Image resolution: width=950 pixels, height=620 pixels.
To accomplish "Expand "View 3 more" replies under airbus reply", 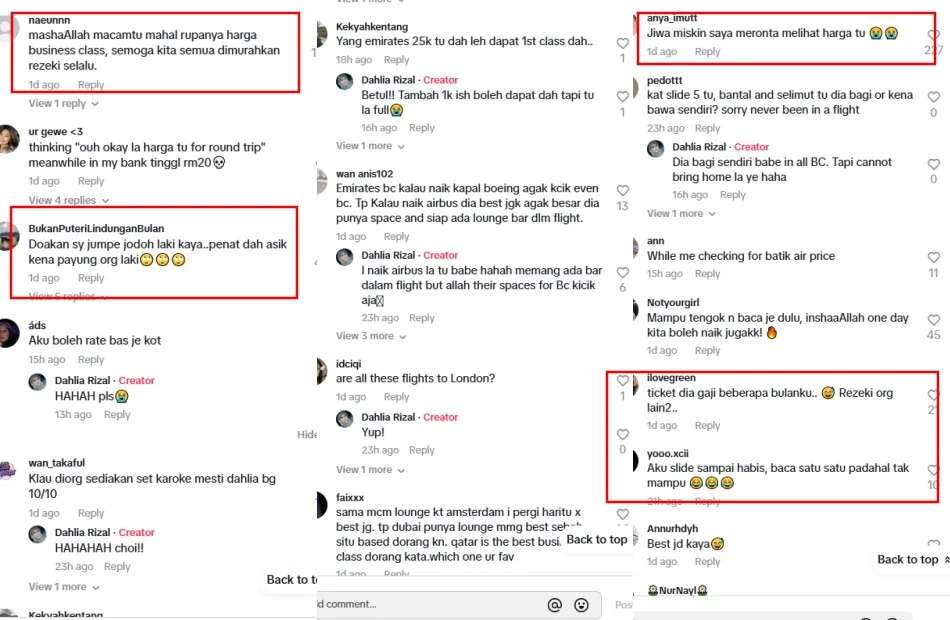I will (x=365, y=336).
